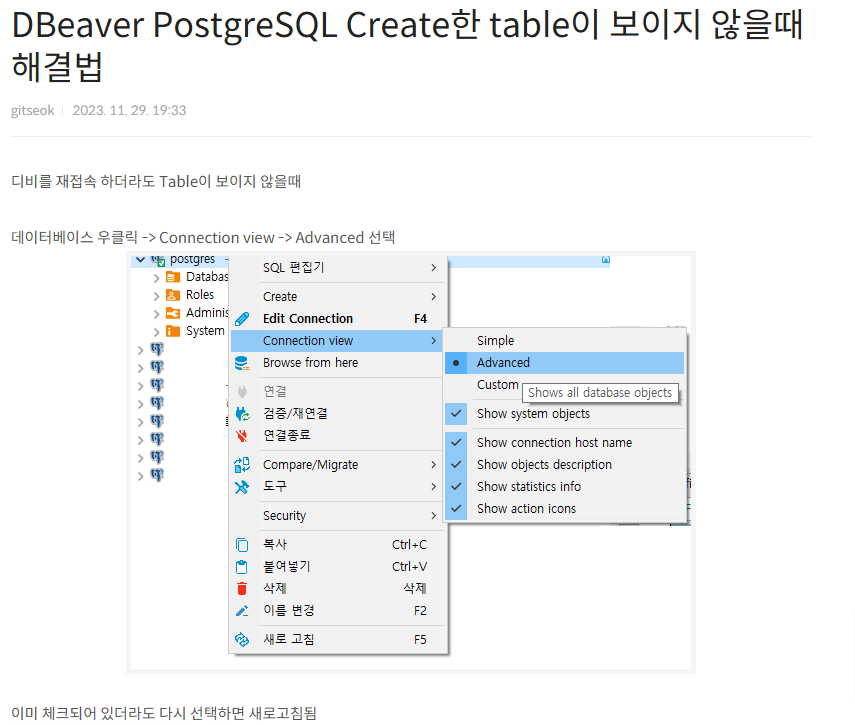Choose 연결종료 menu entry

click(x=338, y=436)
